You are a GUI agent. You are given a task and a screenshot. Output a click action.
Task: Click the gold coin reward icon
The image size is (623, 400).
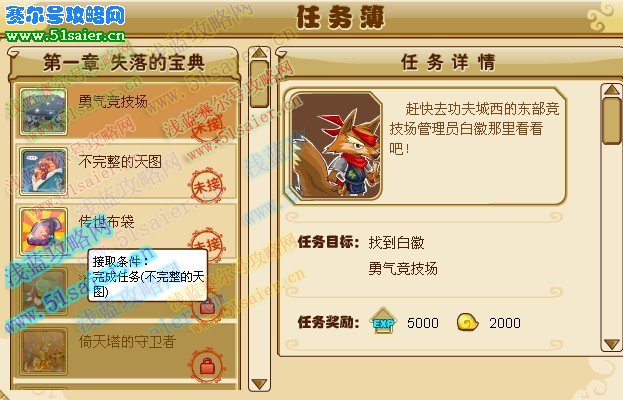(x=468, y=322)
